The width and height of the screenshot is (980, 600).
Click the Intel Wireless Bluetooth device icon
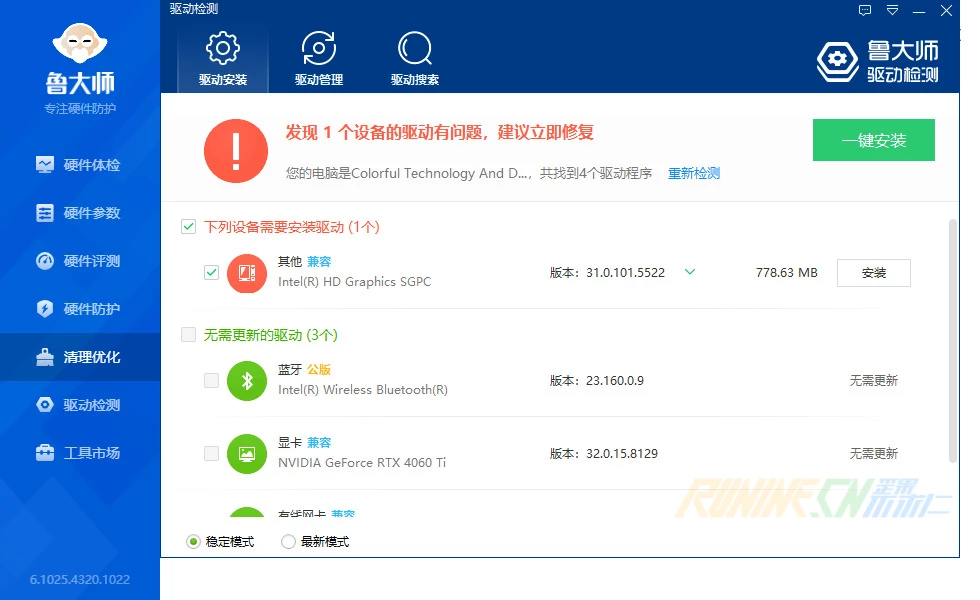(247, 381)
